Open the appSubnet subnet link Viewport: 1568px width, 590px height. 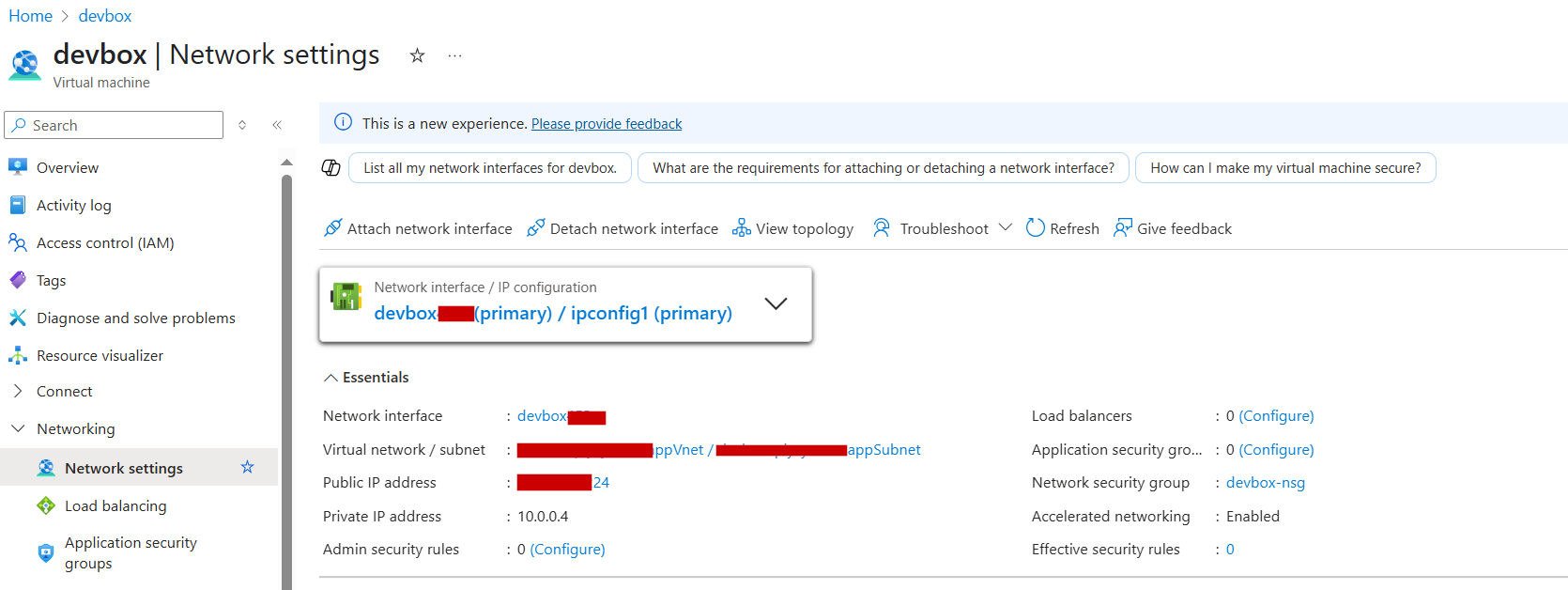pos(819,449)
